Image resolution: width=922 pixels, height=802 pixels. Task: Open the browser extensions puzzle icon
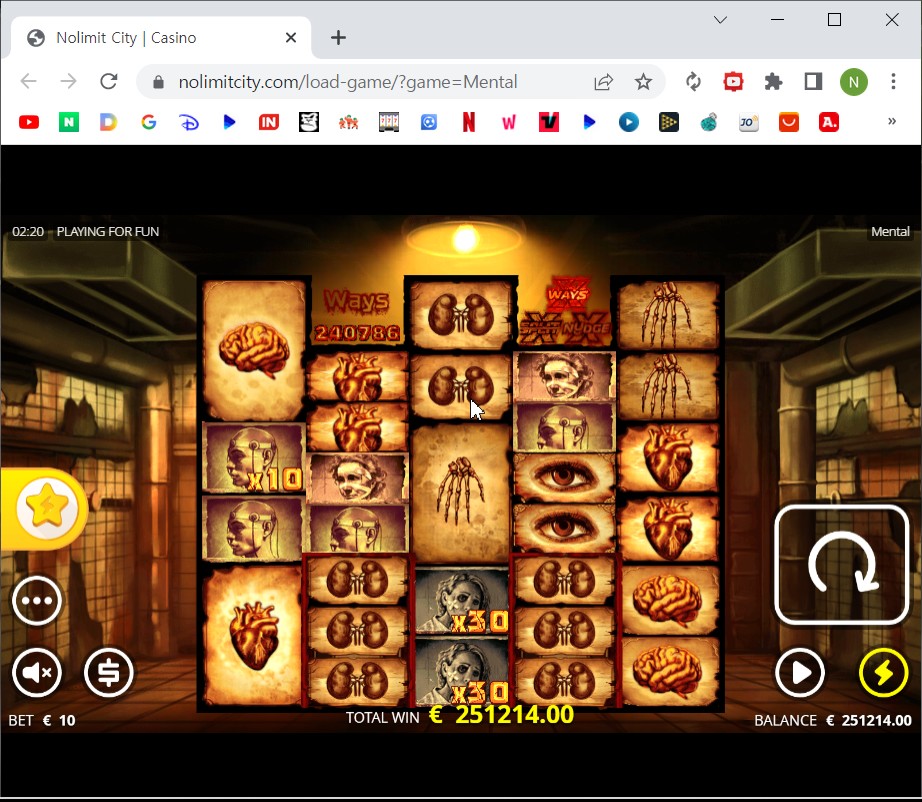click(773, 82)
